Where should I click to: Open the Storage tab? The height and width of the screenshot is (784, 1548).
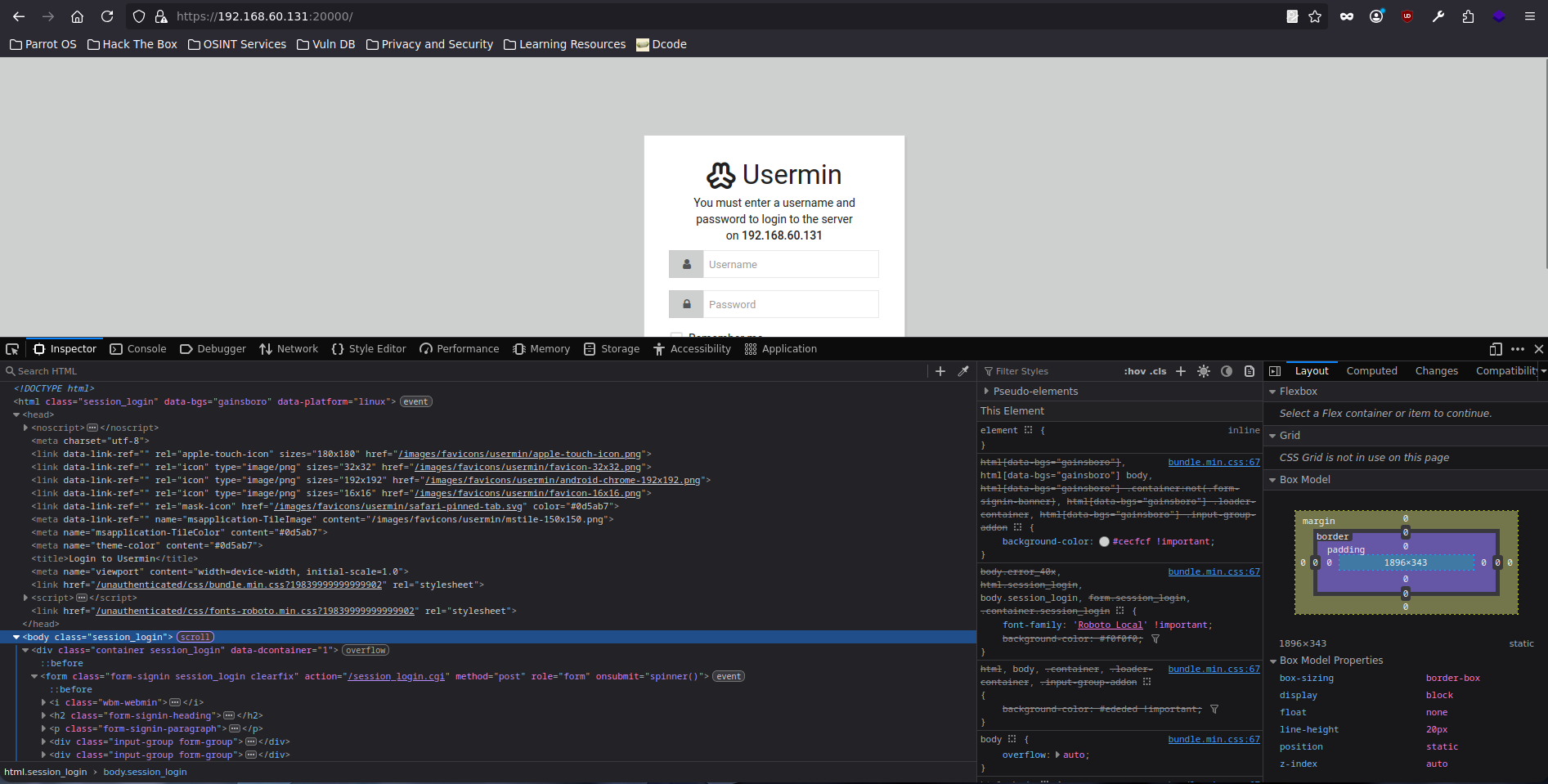[x=612, y=349]
